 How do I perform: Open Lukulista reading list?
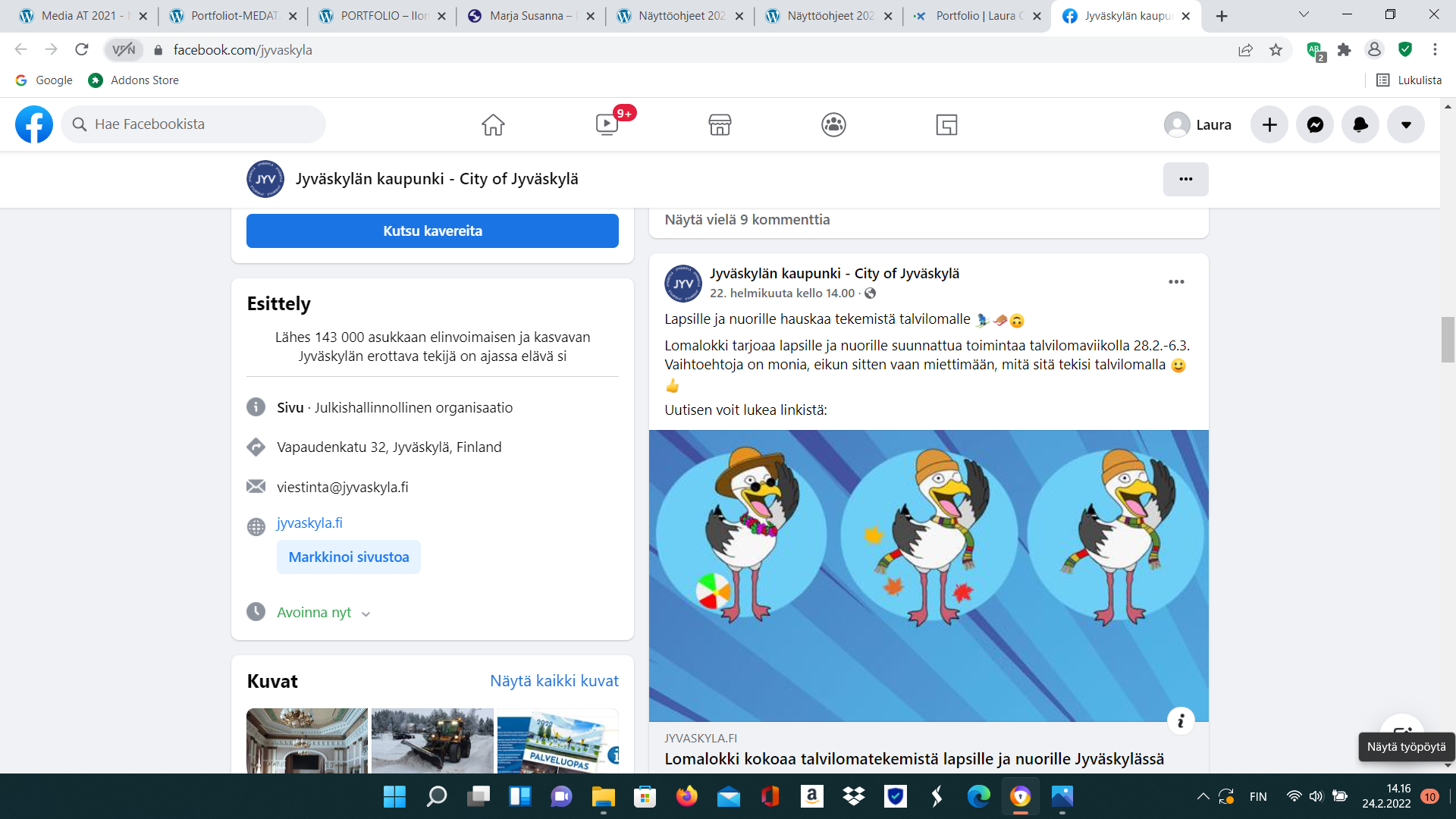(x=1409, y=80)
